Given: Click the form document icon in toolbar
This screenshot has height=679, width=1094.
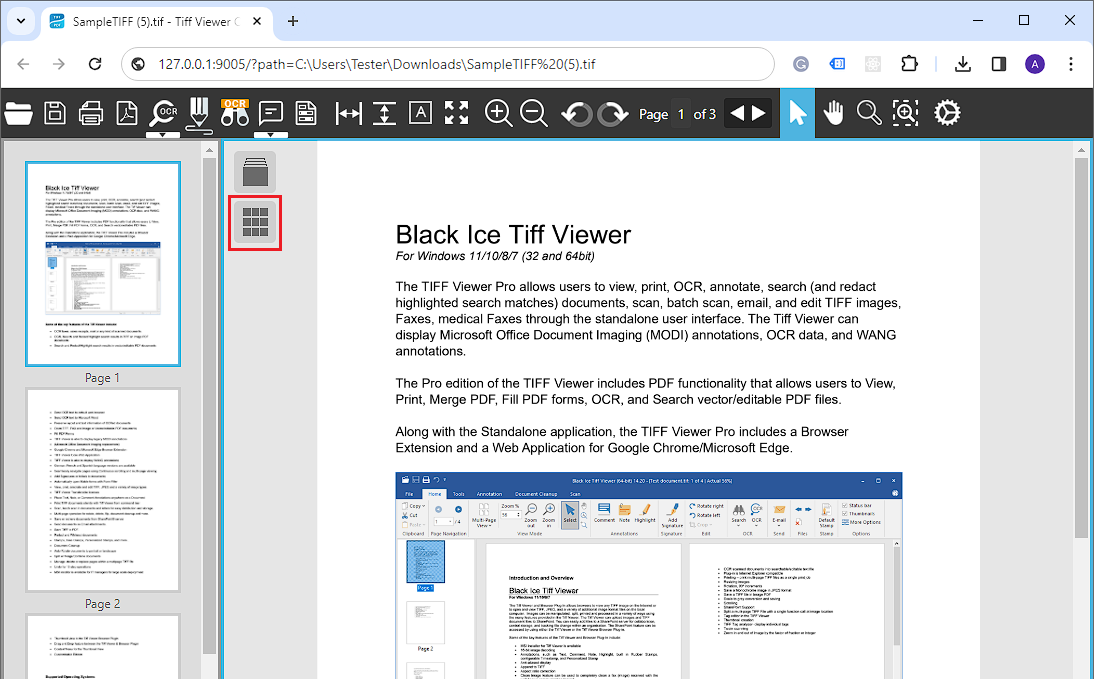Looking at the screenshot, I should pyautogui.click(x=306, y=113).
